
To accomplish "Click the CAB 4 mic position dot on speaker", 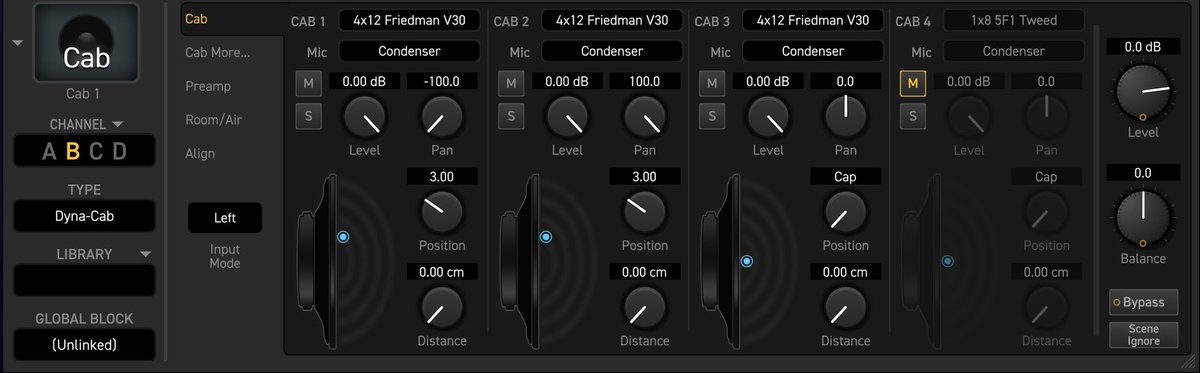I will [x=947, y=261].
